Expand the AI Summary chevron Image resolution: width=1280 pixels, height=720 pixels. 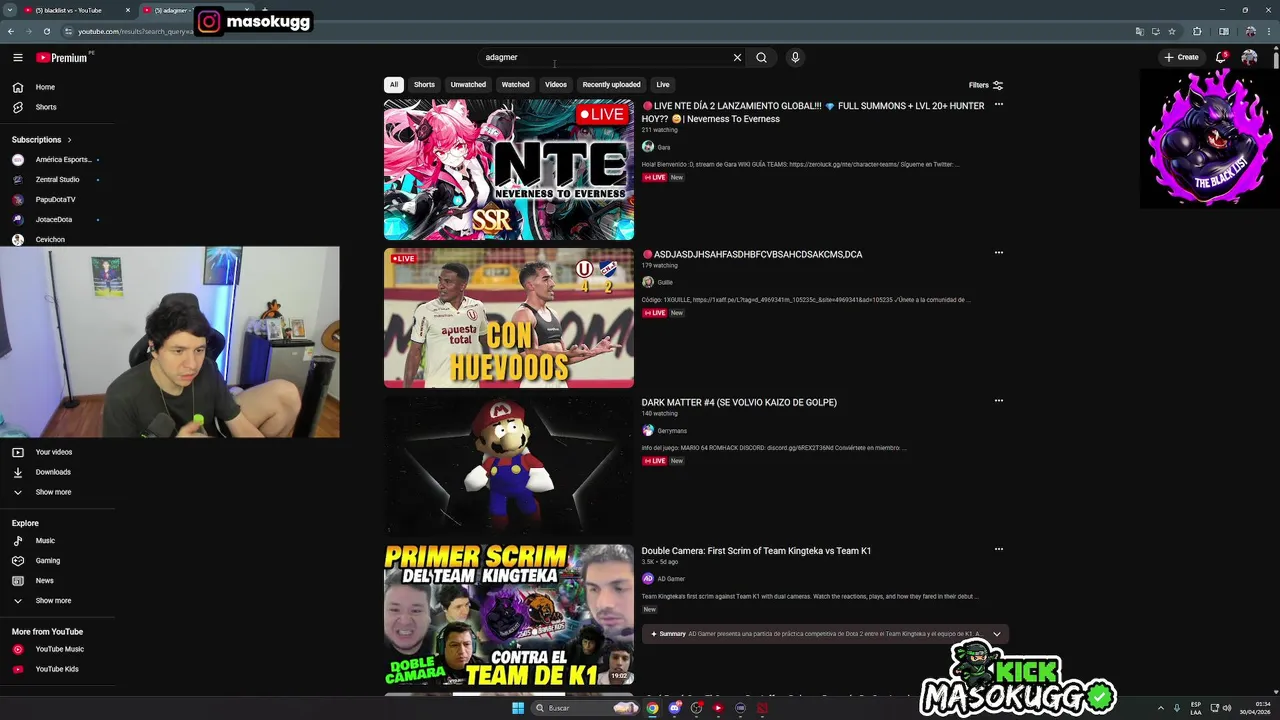point(996,634)
